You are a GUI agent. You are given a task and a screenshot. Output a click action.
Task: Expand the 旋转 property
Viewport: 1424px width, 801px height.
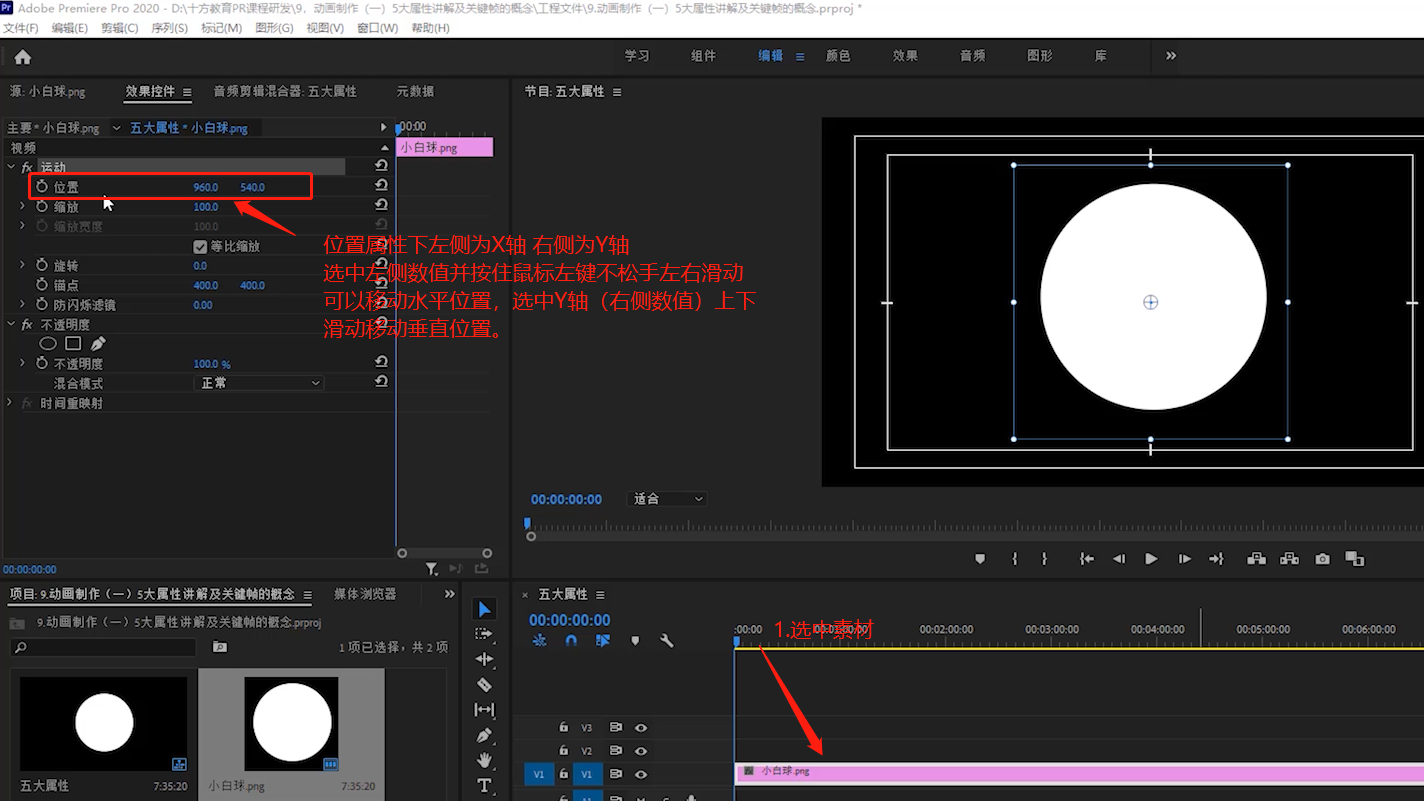click(x=22, y=265)
